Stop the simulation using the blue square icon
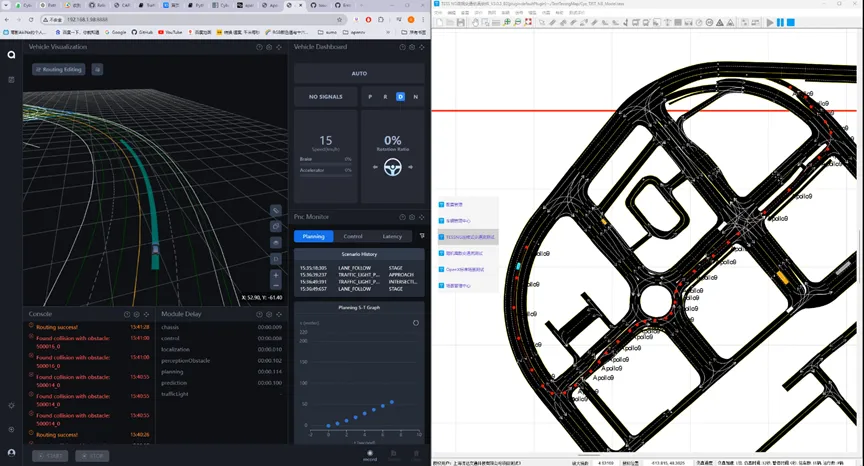 click(x=791, y=23)
